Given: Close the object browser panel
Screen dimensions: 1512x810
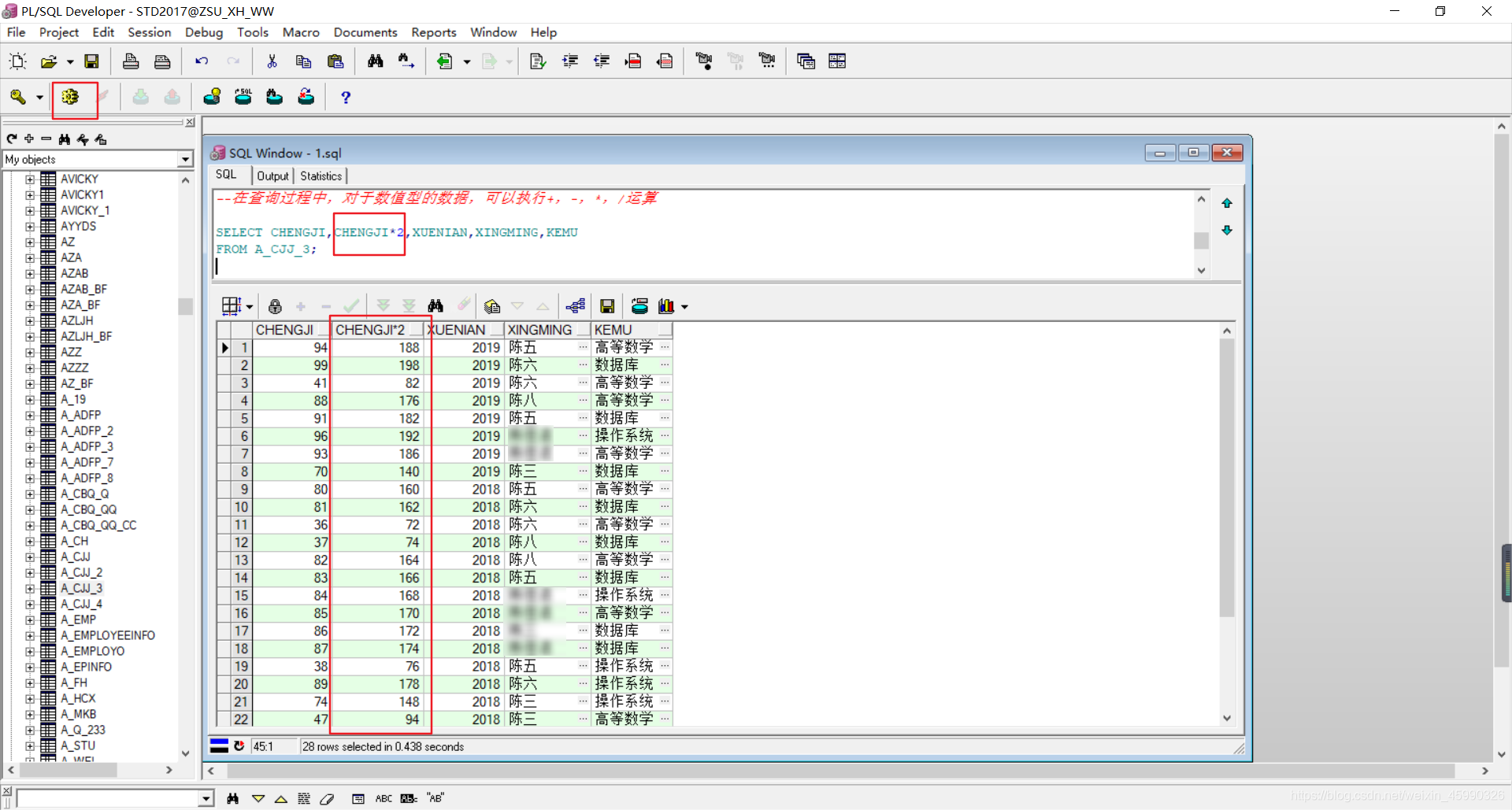Looking at the screenshot, I should tap(190, 123).
